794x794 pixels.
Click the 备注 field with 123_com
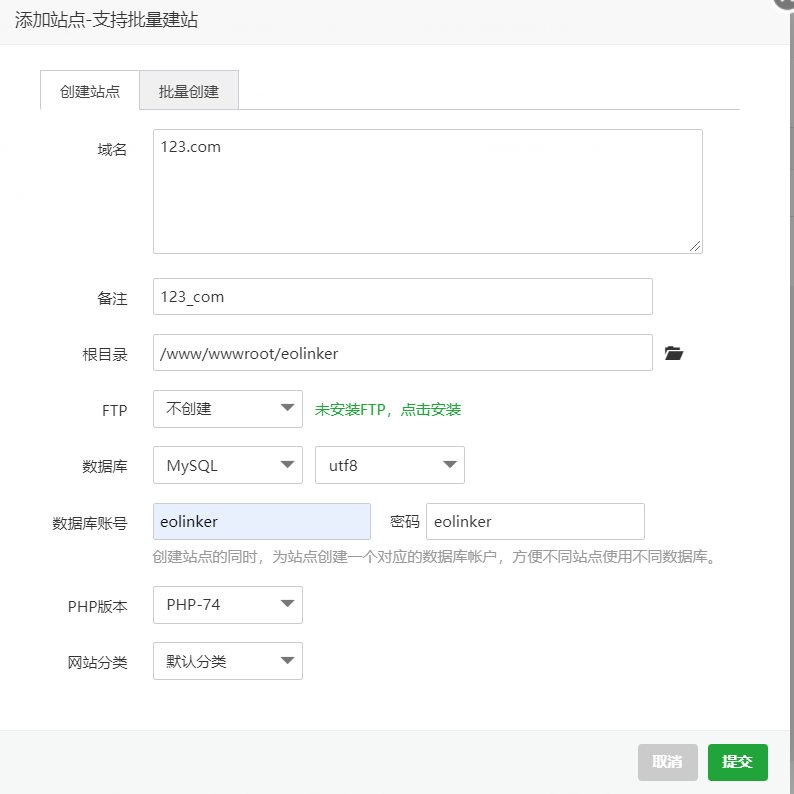point(403,296)
